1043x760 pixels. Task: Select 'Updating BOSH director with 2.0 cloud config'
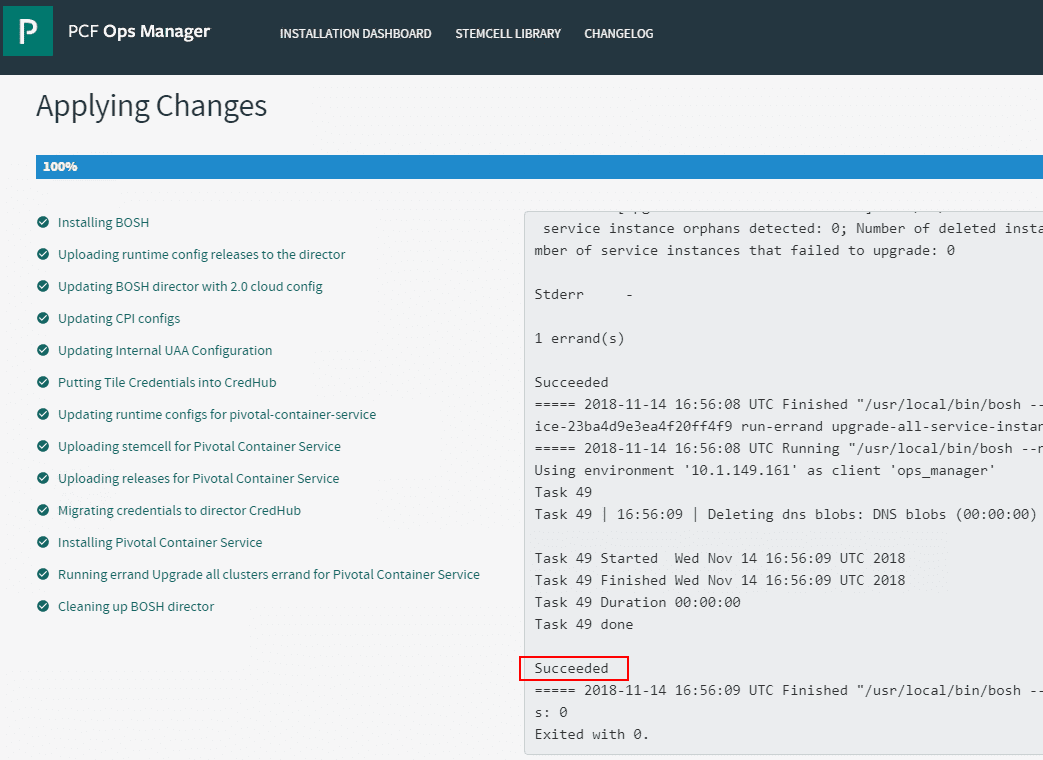190,287
